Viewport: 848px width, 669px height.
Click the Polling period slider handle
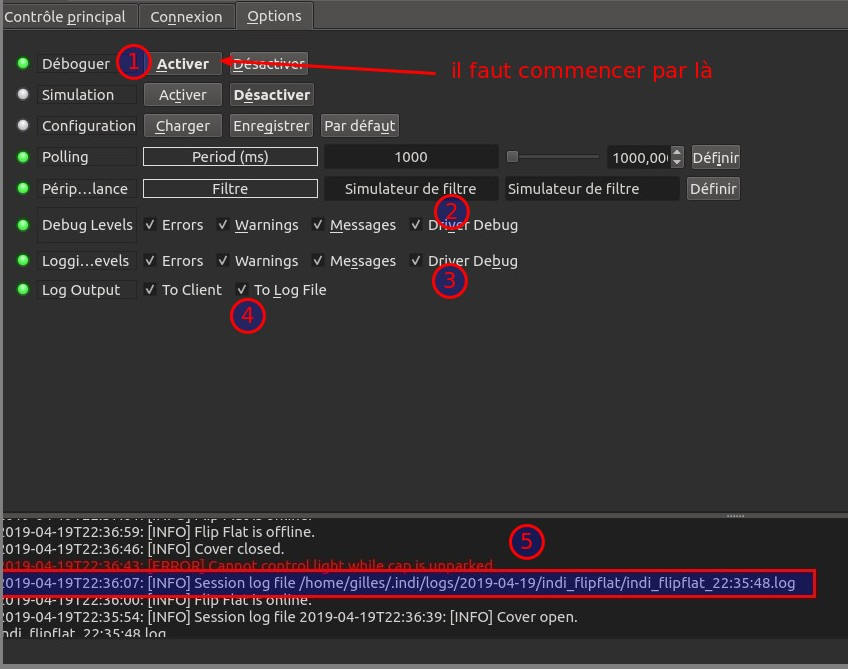(512, 157)
